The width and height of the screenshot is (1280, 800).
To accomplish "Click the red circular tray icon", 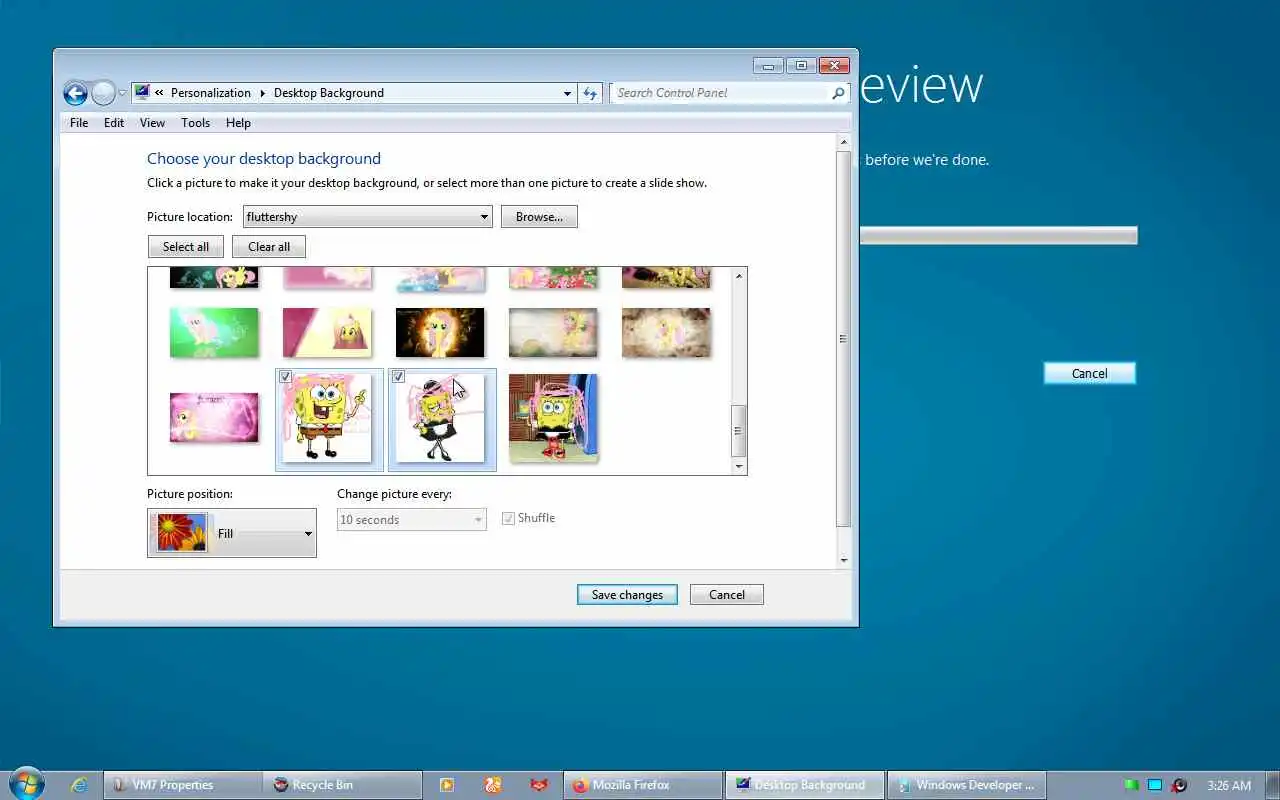I will click(x=1179, y=785).
